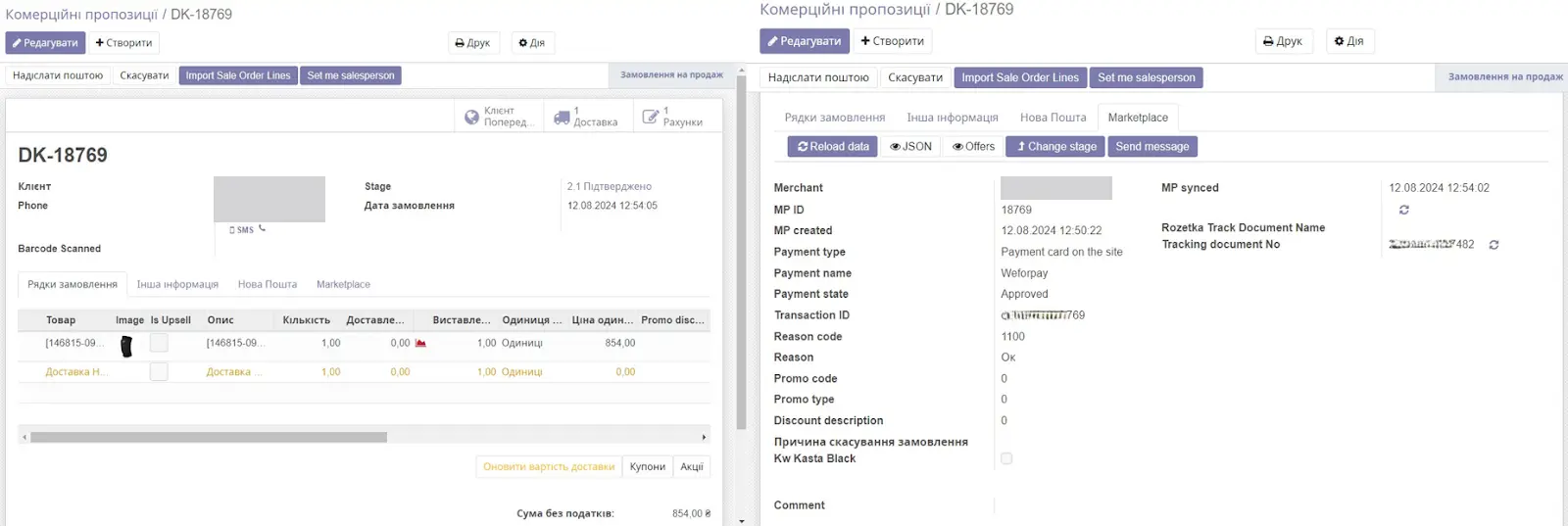The image size is (1568, 526).
Task: Click Доставка Н... cell in Товар column
Action: [75, 372]
